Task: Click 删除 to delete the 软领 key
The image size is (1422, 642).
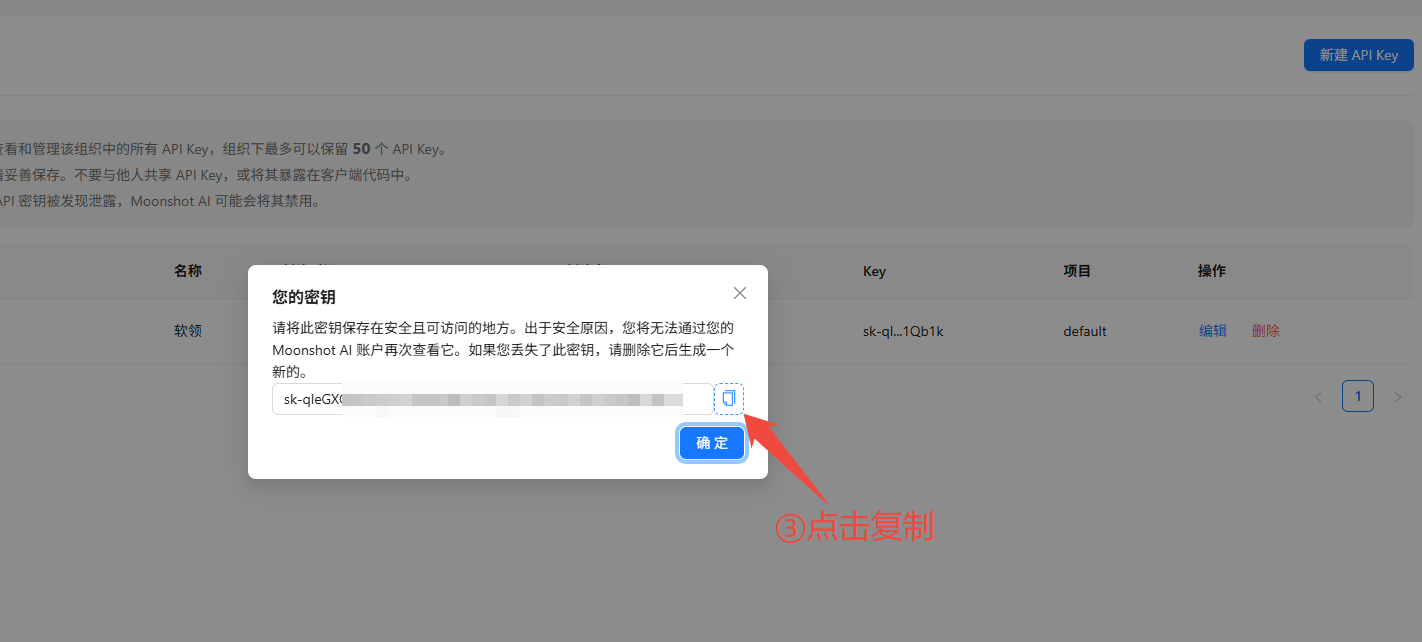Action: (x=1265, y=330)
